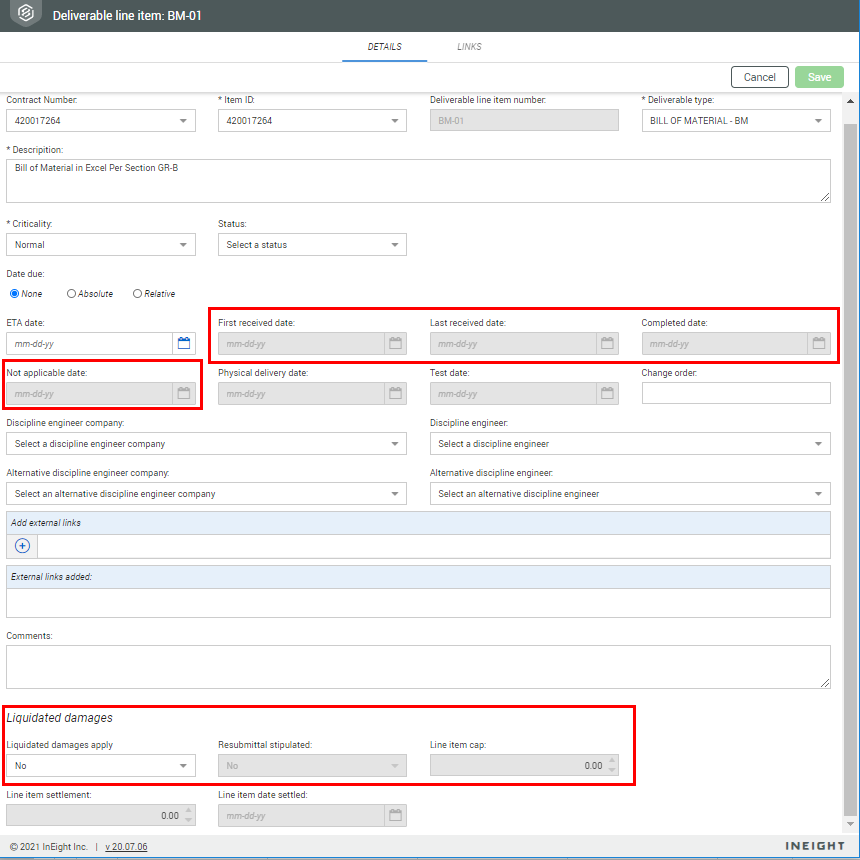The width and height of the screenshot is (860, 860).
Task: Switch to the Details tab
Action: (384, 47)
